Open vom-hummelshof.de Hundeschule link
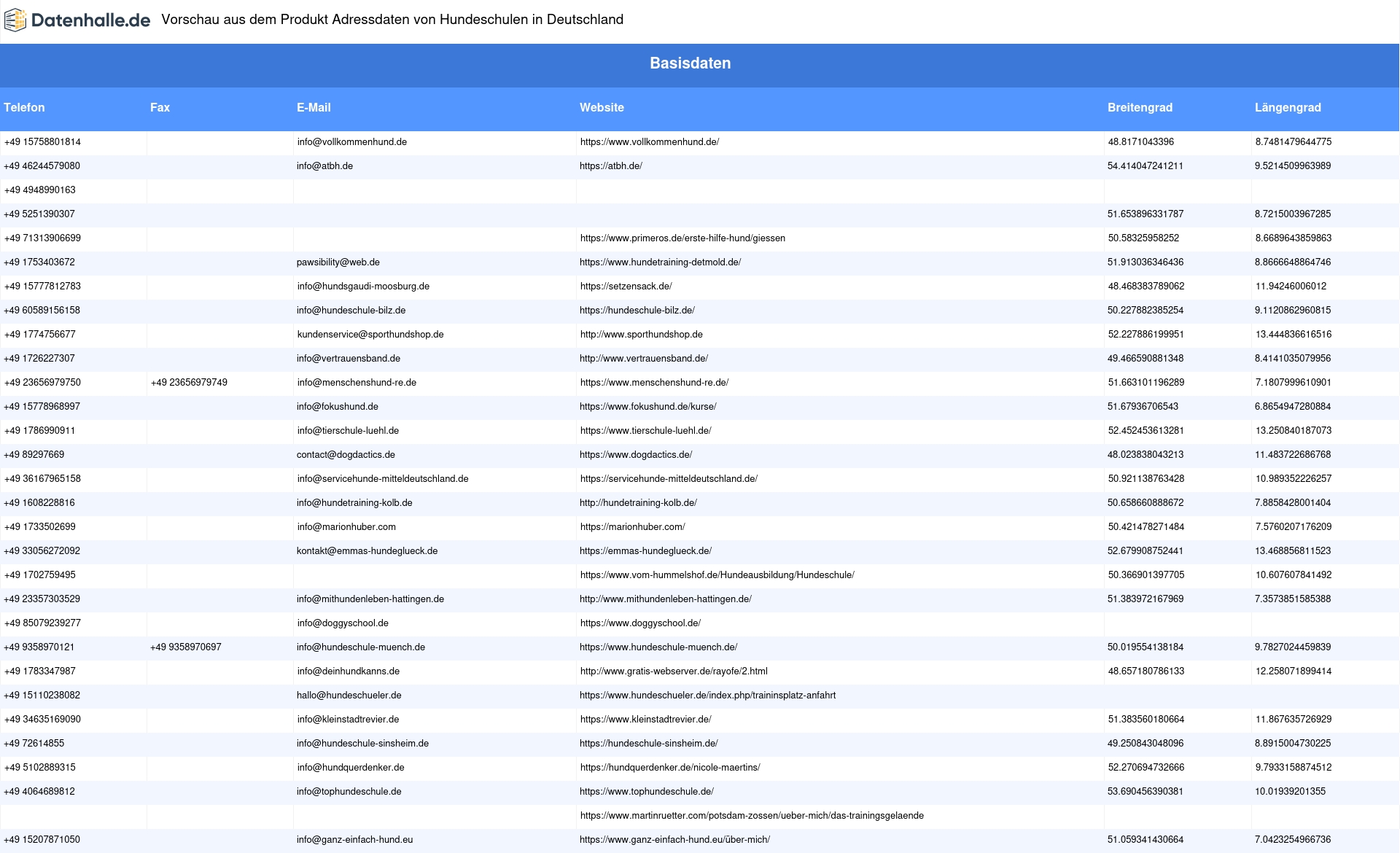 click(x=717, y=575)
